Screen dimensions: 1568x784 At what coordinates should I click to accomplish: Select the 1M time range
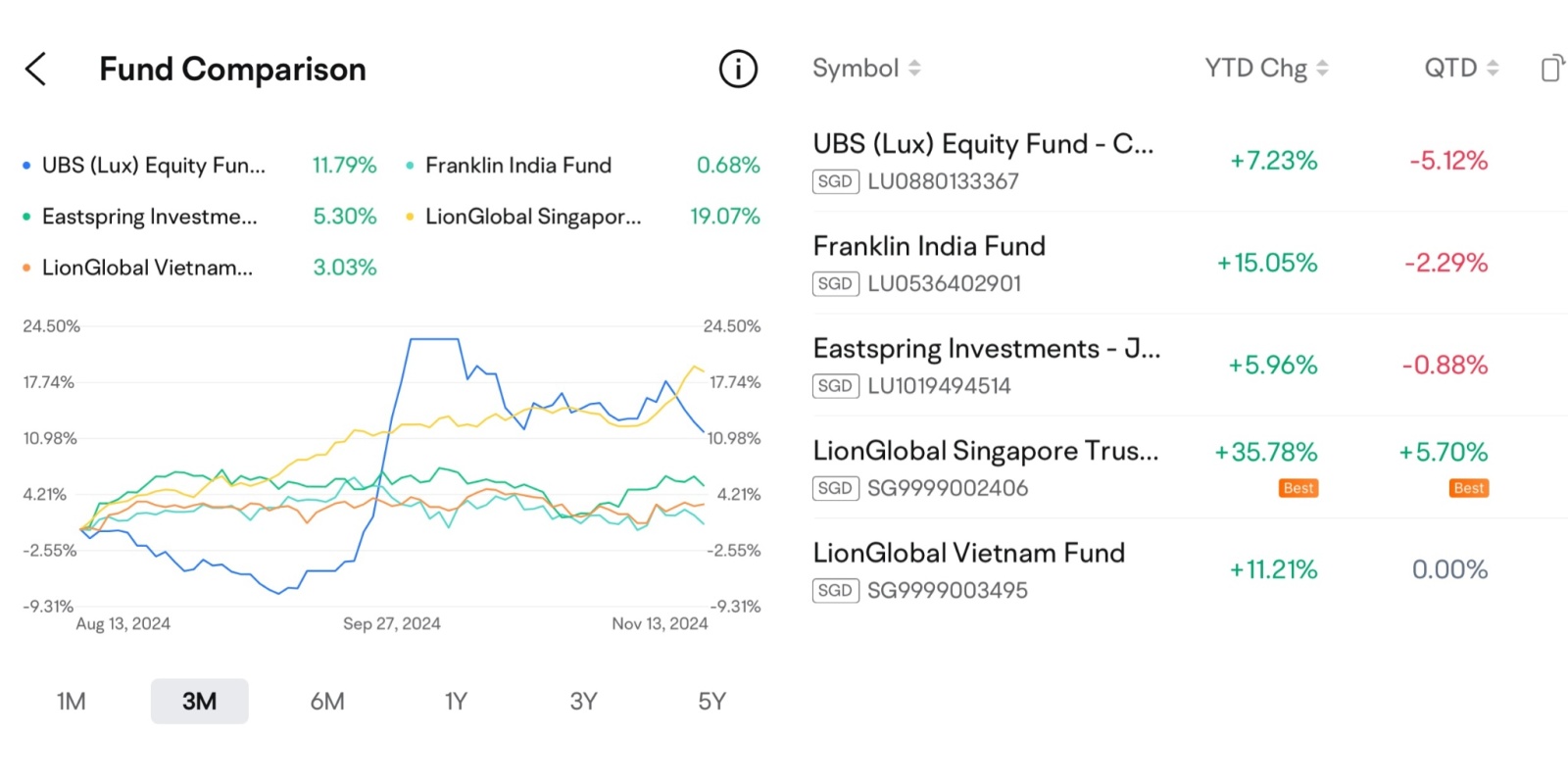(x=72, y=701)
